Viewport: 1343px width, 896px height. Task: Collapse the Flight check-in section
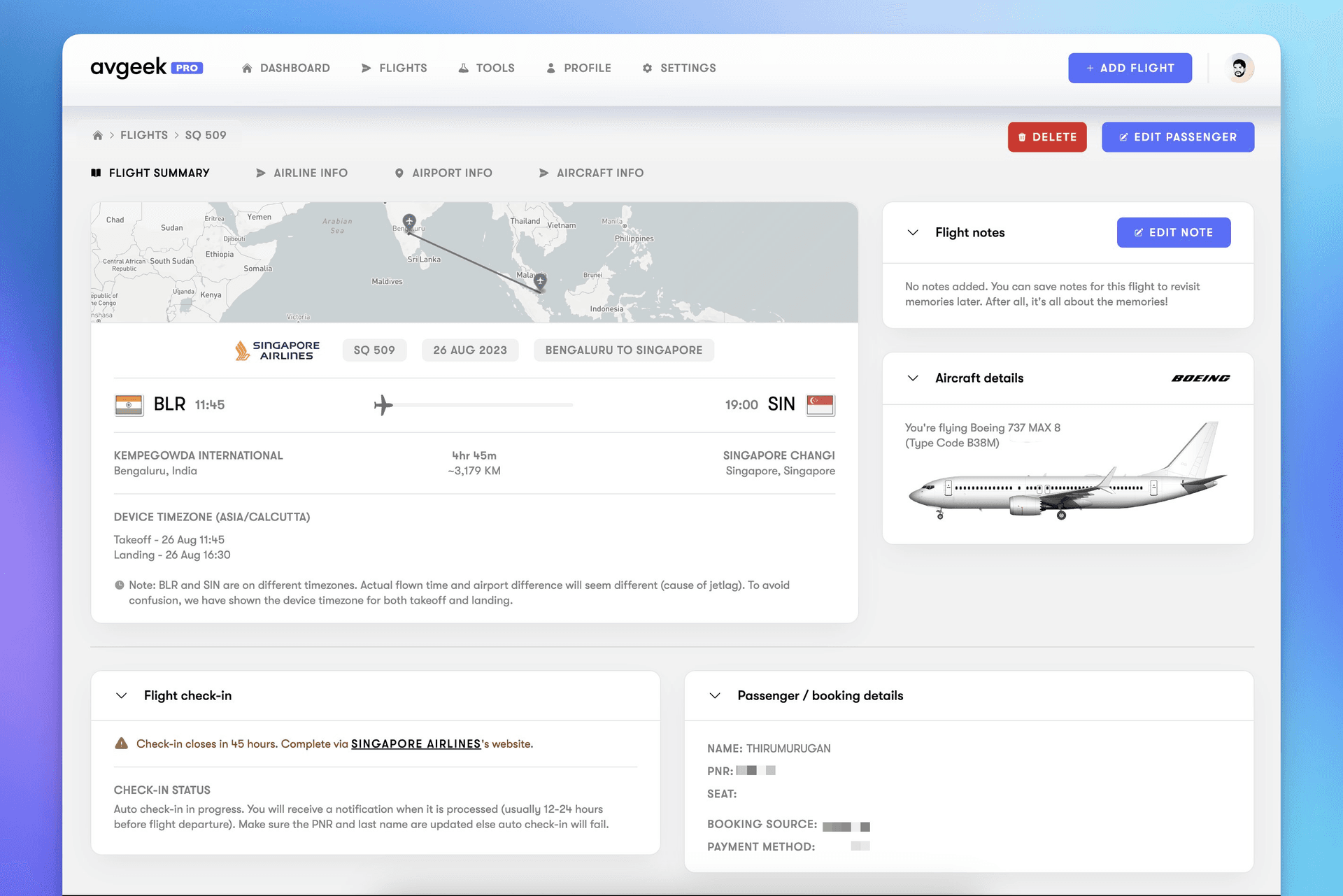[x=122, y=696]
